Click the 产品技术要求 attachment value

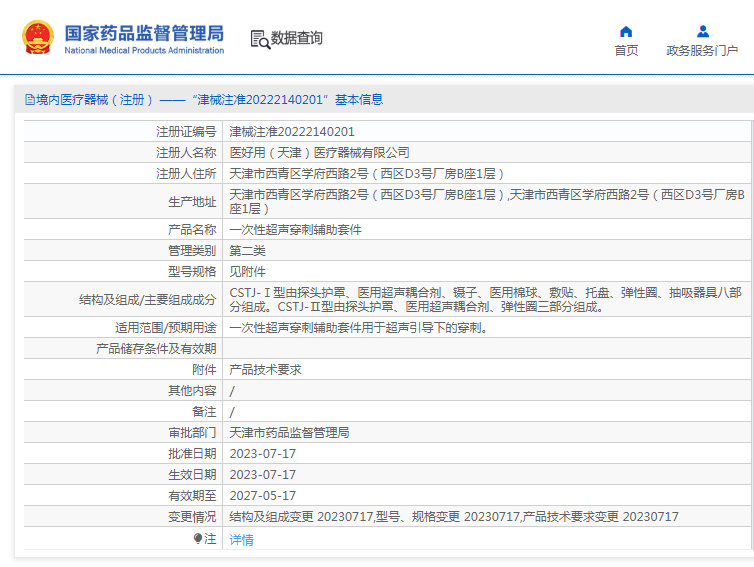tap(265, 370)
